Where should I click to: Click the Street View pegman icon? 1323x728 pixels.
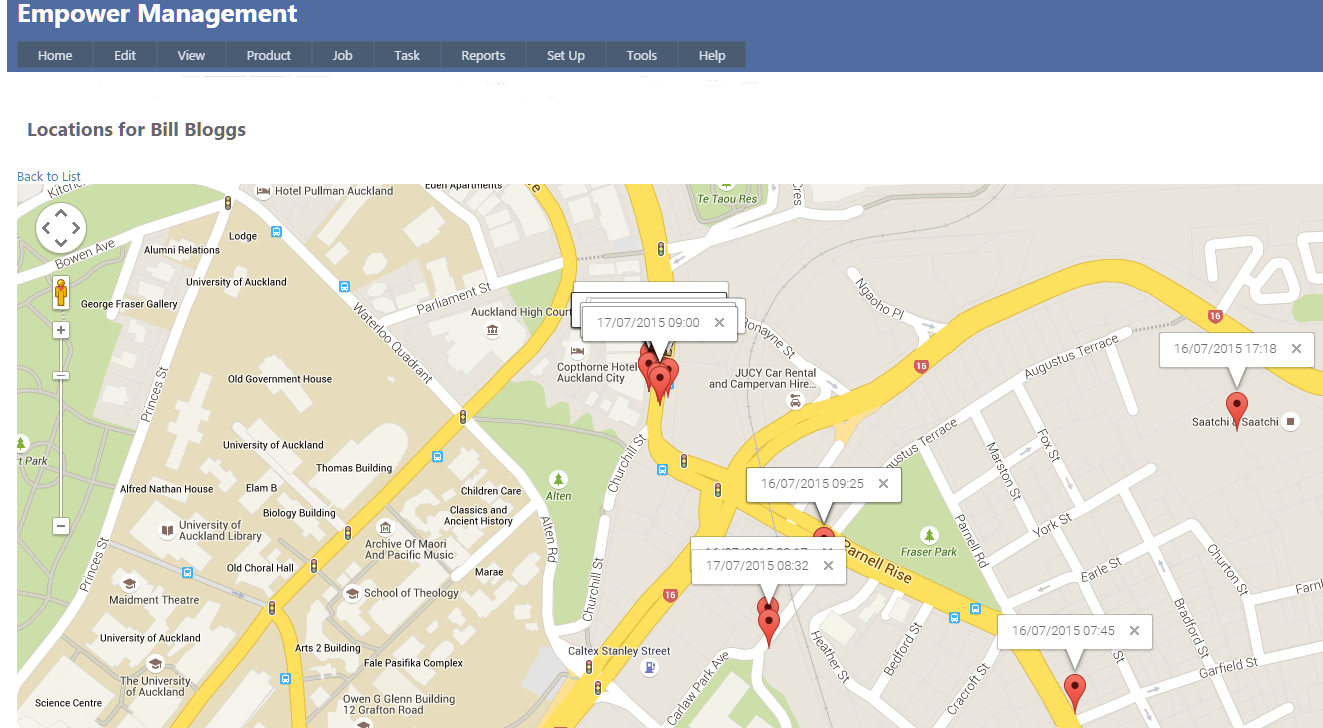pos(61,293)
